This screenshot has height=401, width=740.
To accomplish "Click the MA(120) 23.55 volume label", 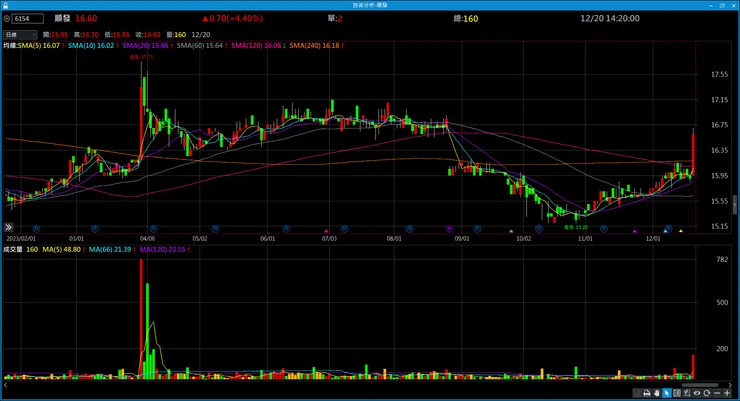I will point(163,250).
